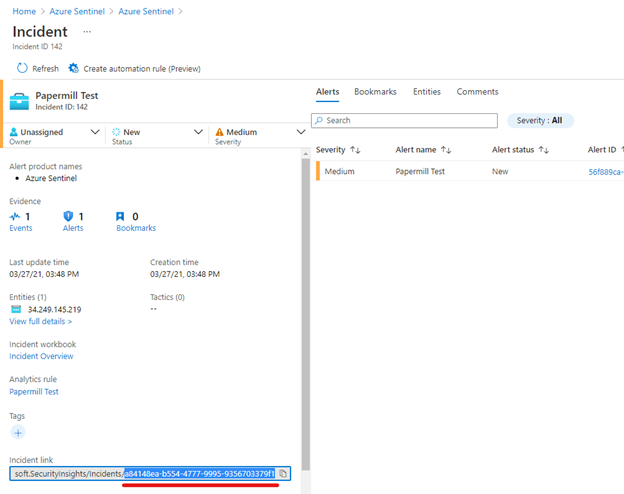The image size is (624, 494).
Task: Click the Incident ID 142 subtitle
Action: coord(37,46)
